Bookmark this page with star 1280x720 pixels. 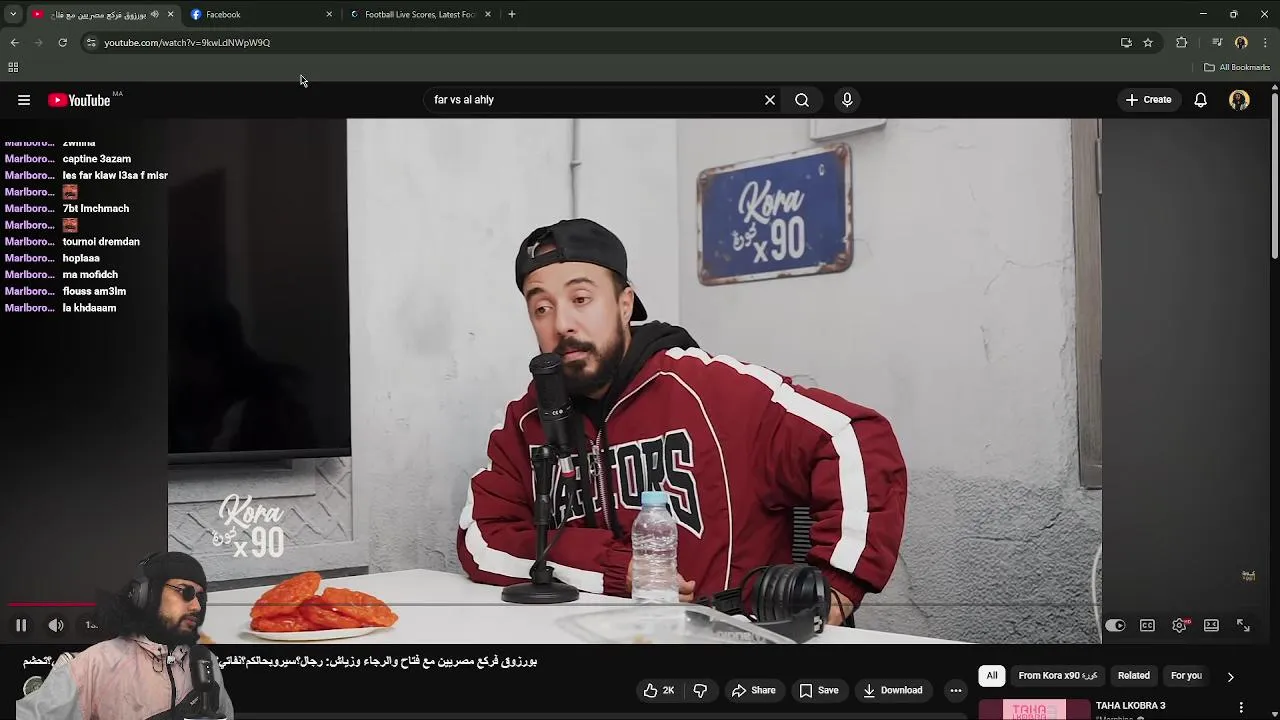tap(1148, 42)
